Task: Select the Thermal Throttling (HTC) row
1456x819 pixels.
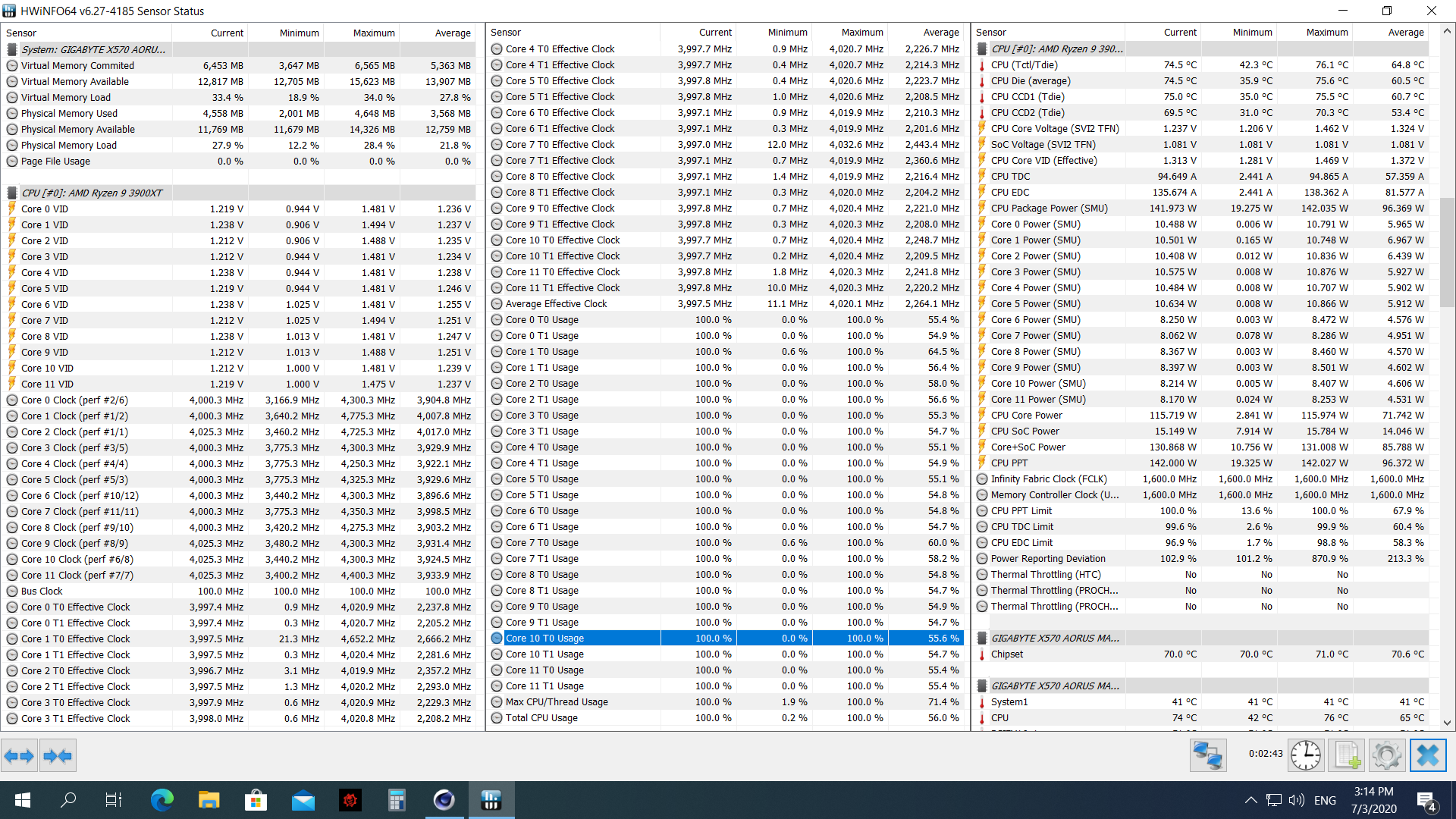Action: click(x=1202, y=574)
